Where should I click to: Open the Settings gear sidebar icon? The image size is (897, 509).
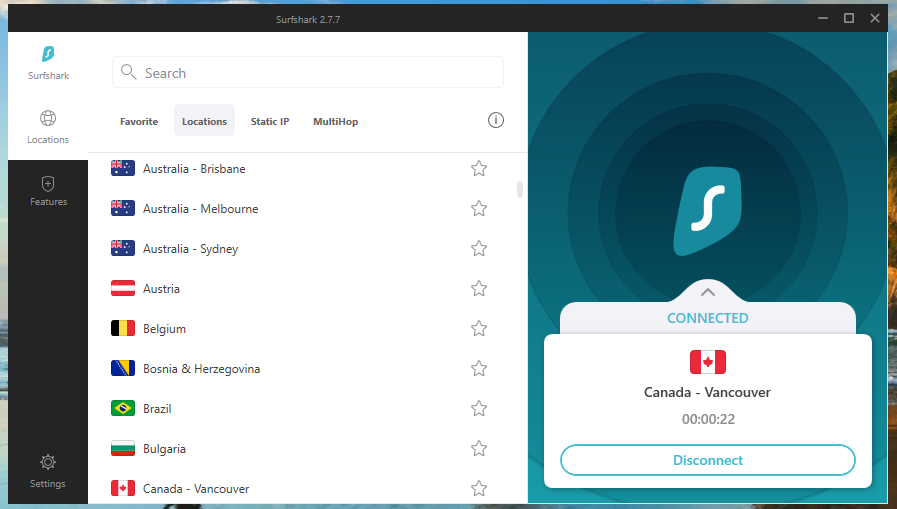point(48,462)
